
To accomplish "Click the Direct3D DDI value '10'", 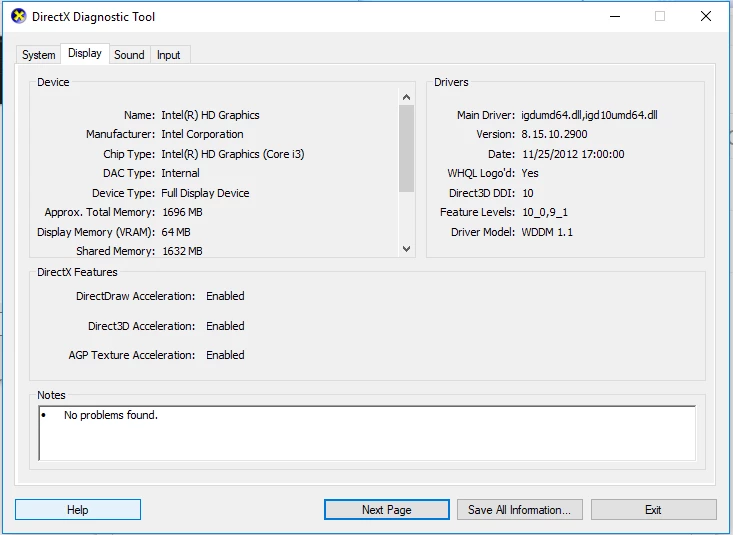I will point(528,193).
